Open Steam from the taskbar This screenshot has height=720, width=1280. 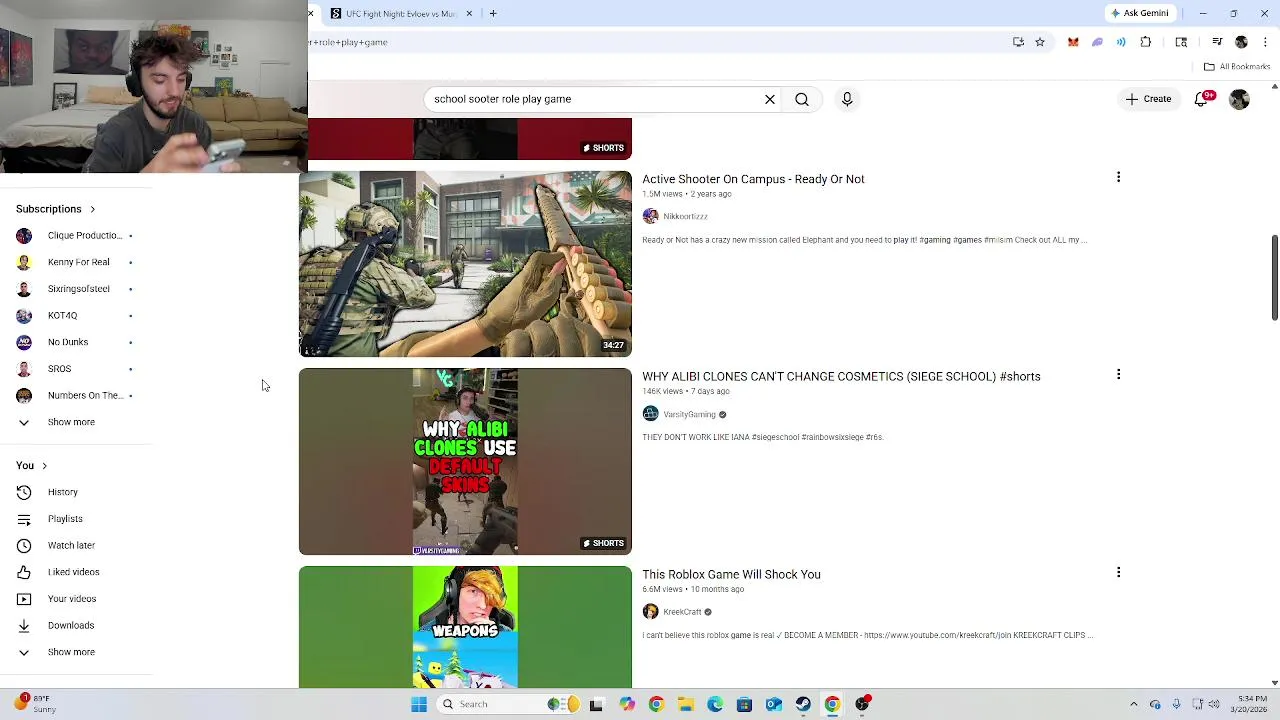tap(803, 704)
